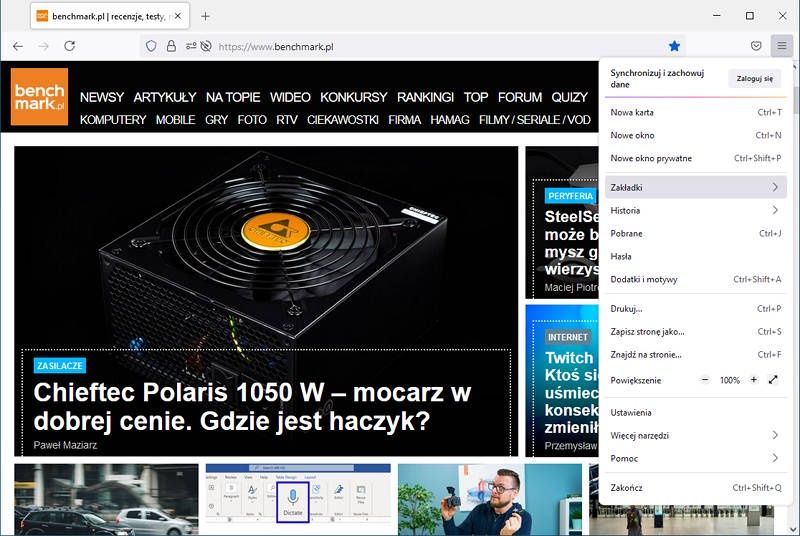The width and height of the screenshot is (800, 536).
Task: Open the CIEKAWOSTKI category link
Action: (x=343, y=120)
